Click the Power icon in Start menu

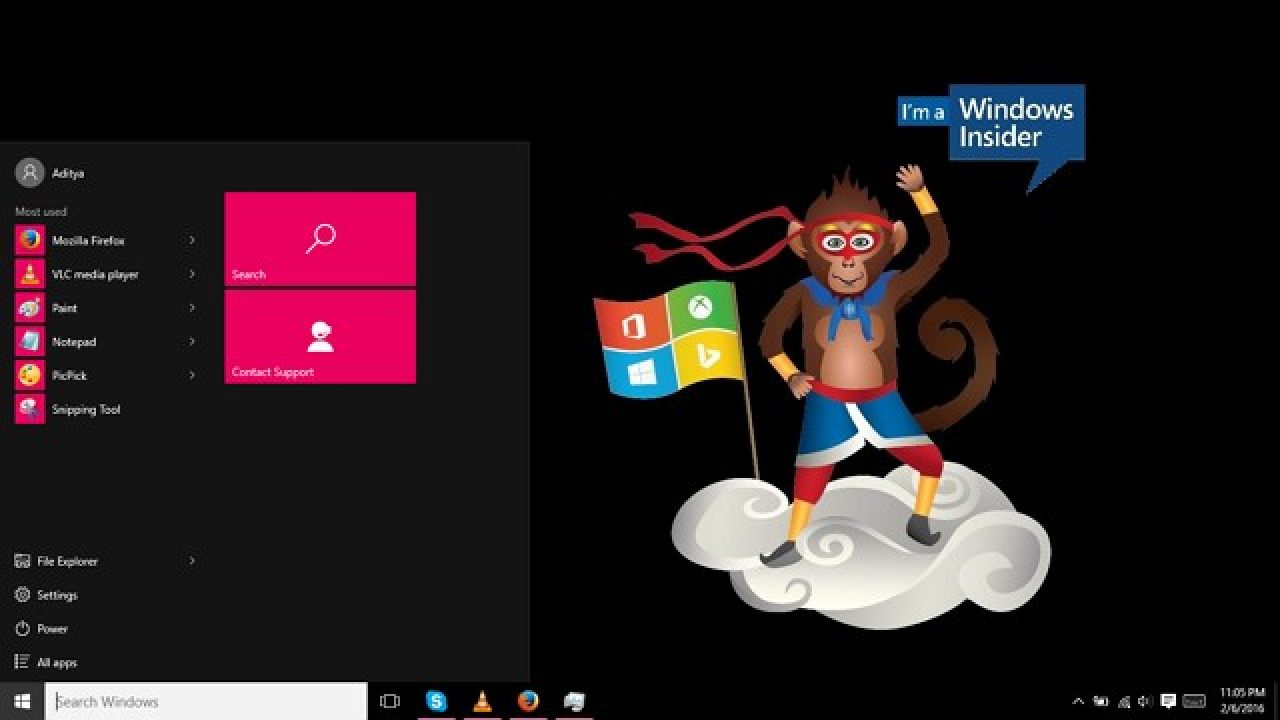[x=22, y=629]
